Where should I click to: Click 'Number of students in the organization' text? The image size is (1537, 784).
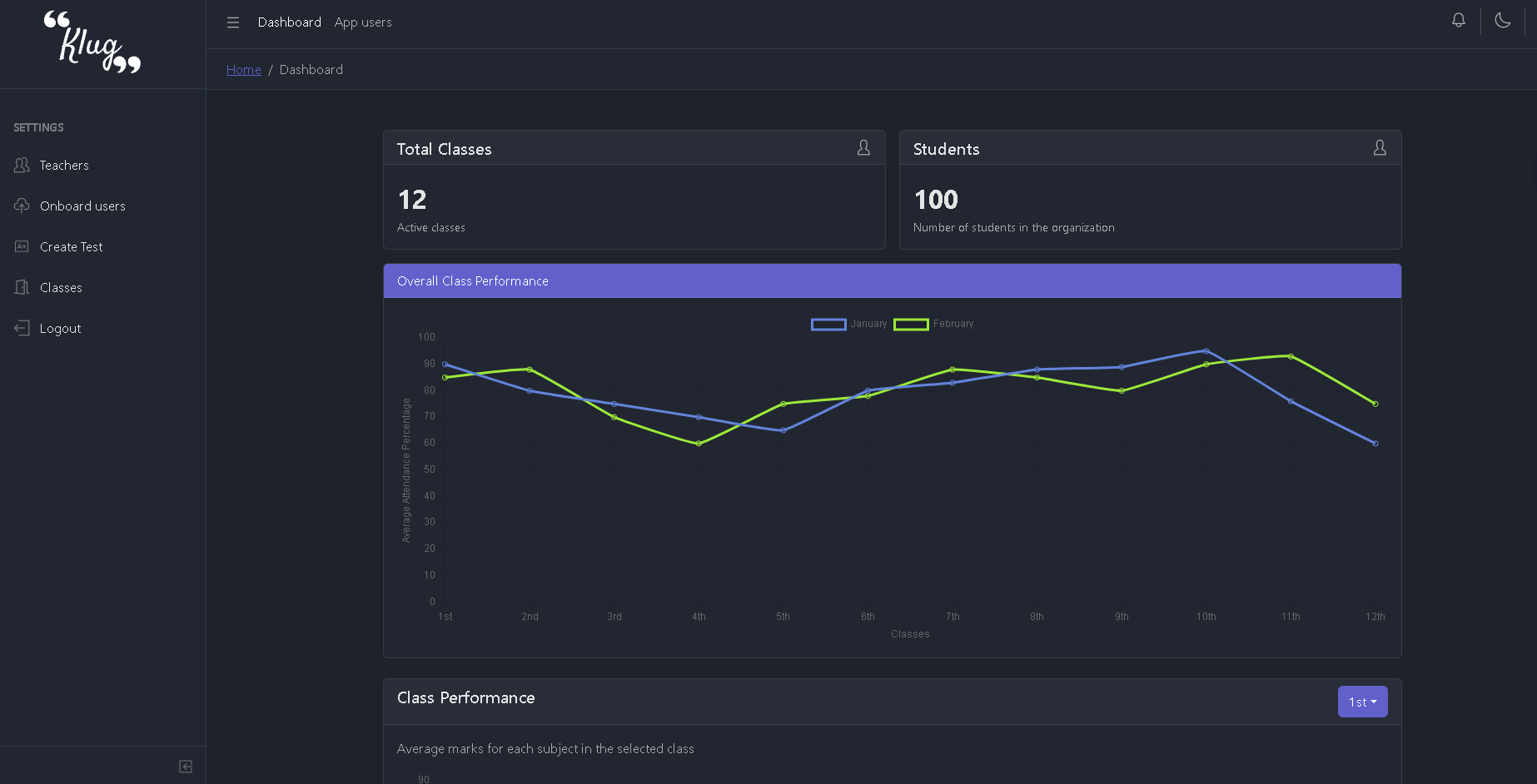[x=1013, y=227]
